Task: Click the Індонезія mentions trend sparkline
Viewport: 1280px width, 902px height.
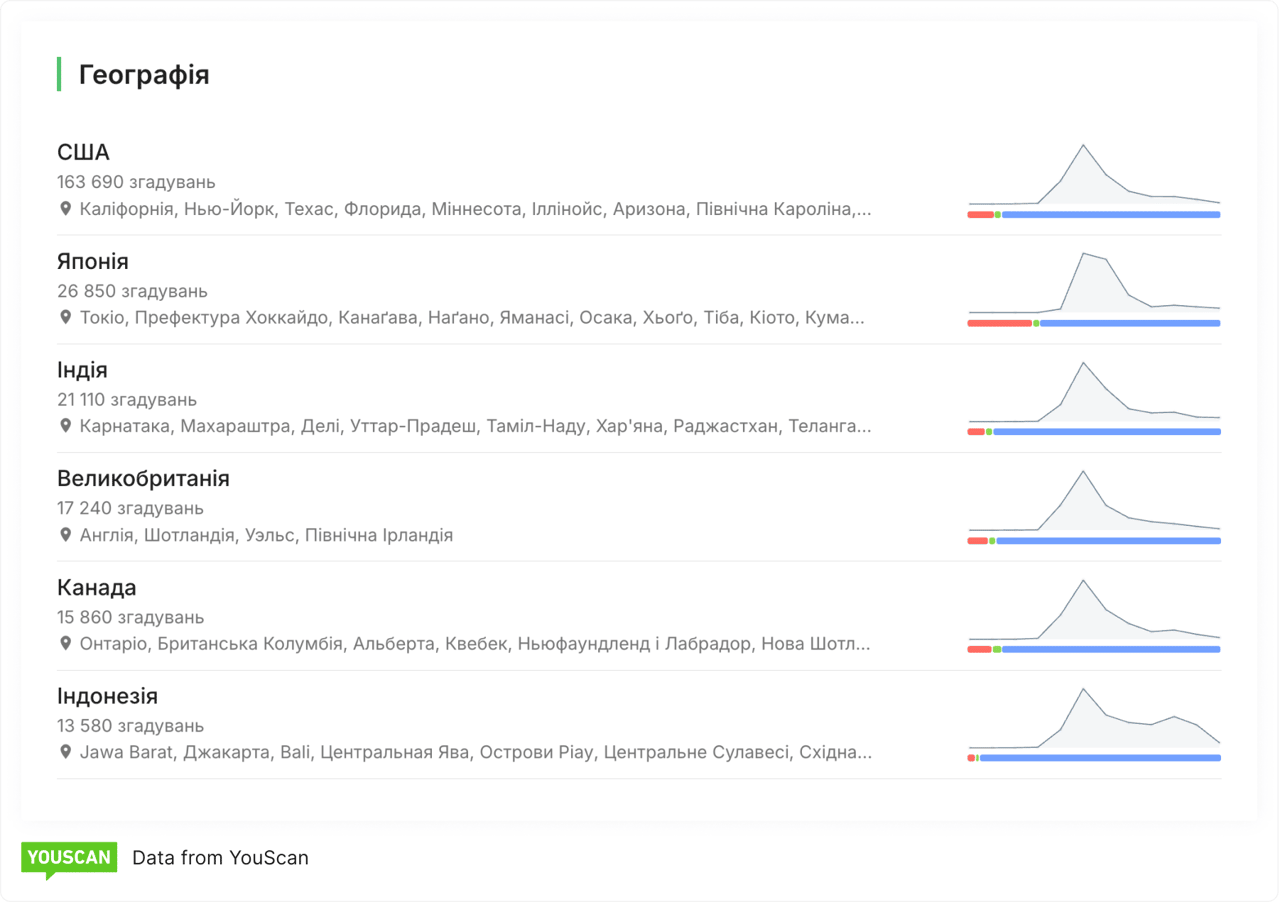Action: tap(1094, 720)
